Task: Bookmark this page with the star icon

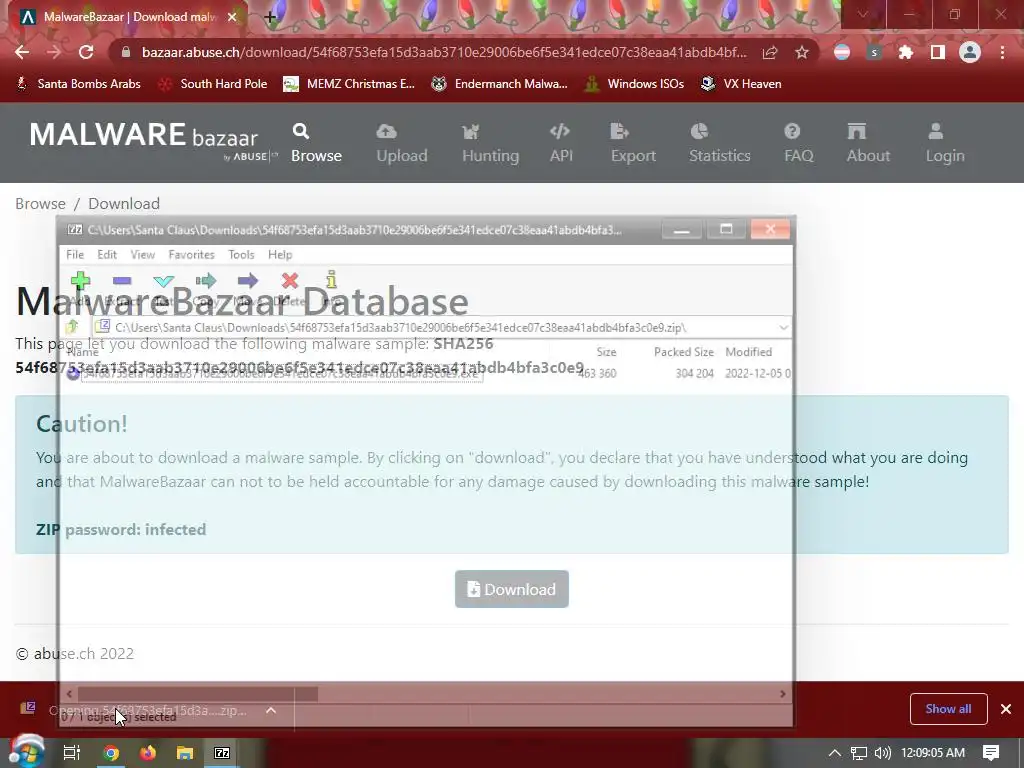Action: (802, 52)
